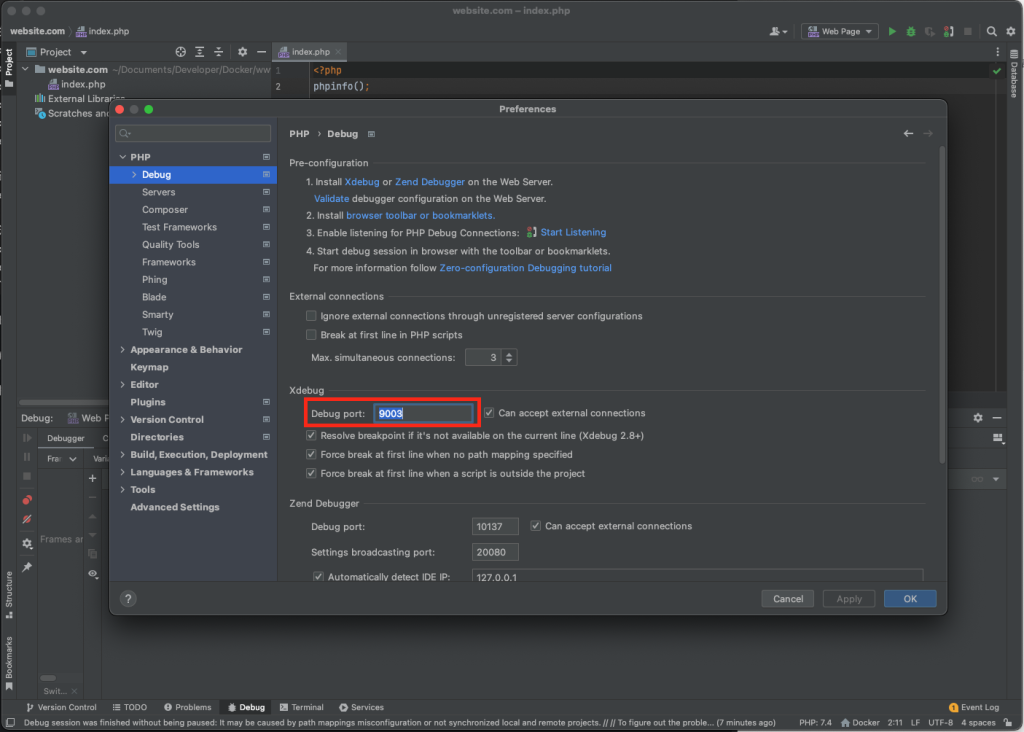This screenshot has width=1024, height=732.
Task: Collapse all in Project panel
Action: pos(219,52)
